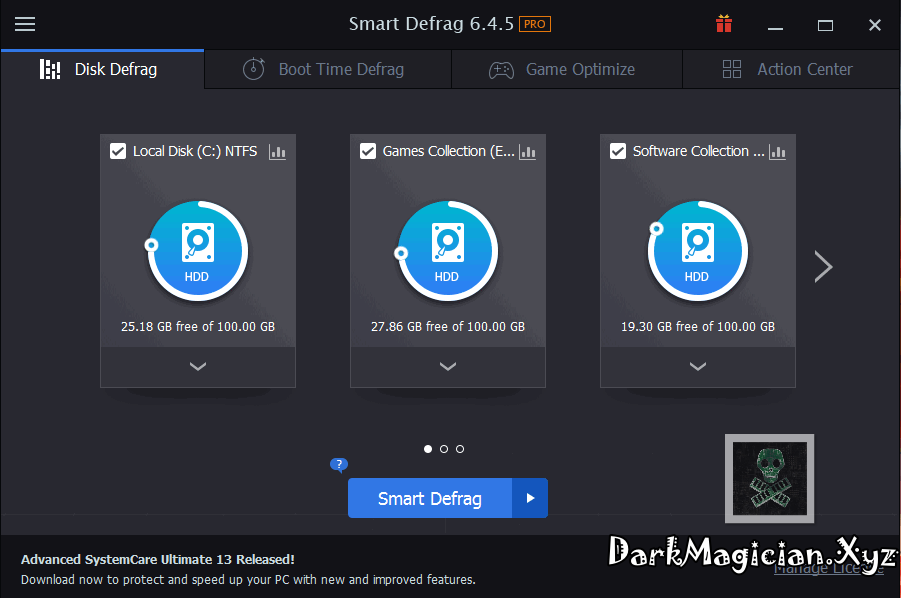The height and width of the screenshot is (598, 901).
Task: Click '27.86 GB free of 100.00 GB' text
Action: [448, 327]
